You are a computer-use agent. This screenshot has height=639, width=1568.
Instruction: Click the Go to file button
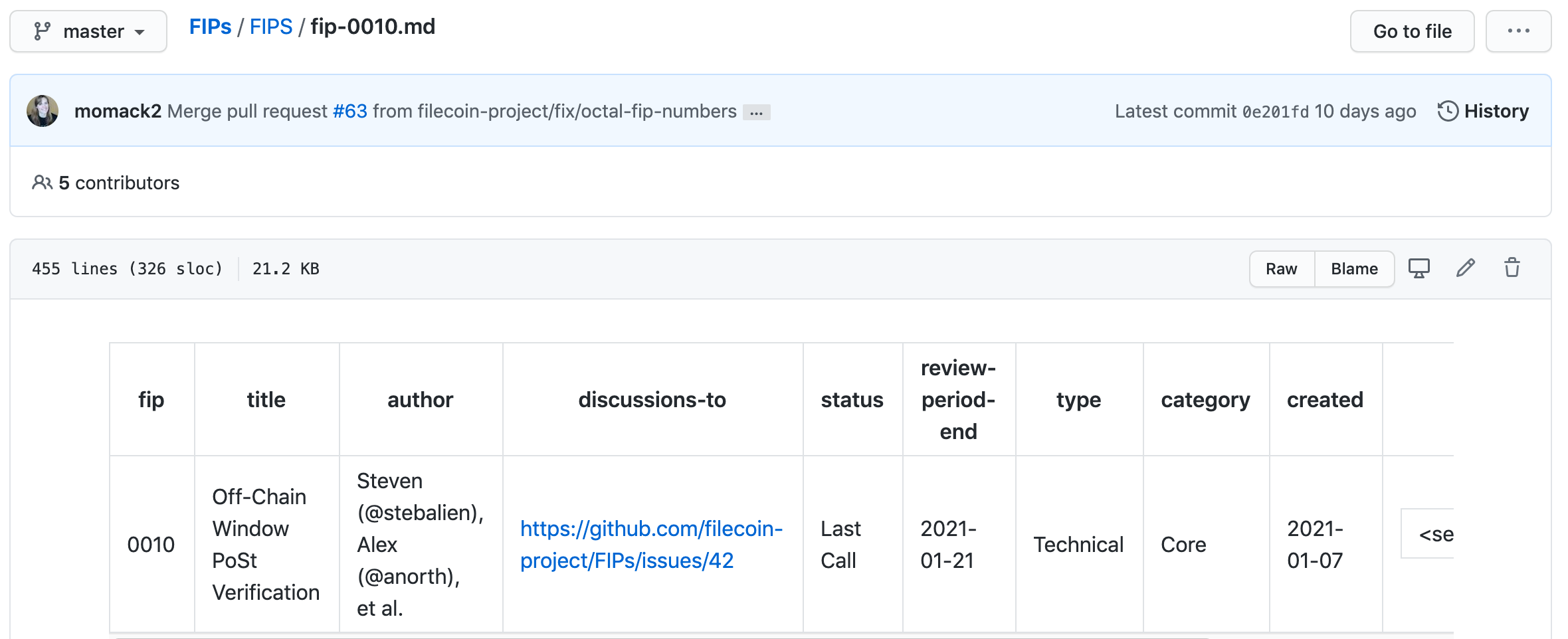[1412, 31]
